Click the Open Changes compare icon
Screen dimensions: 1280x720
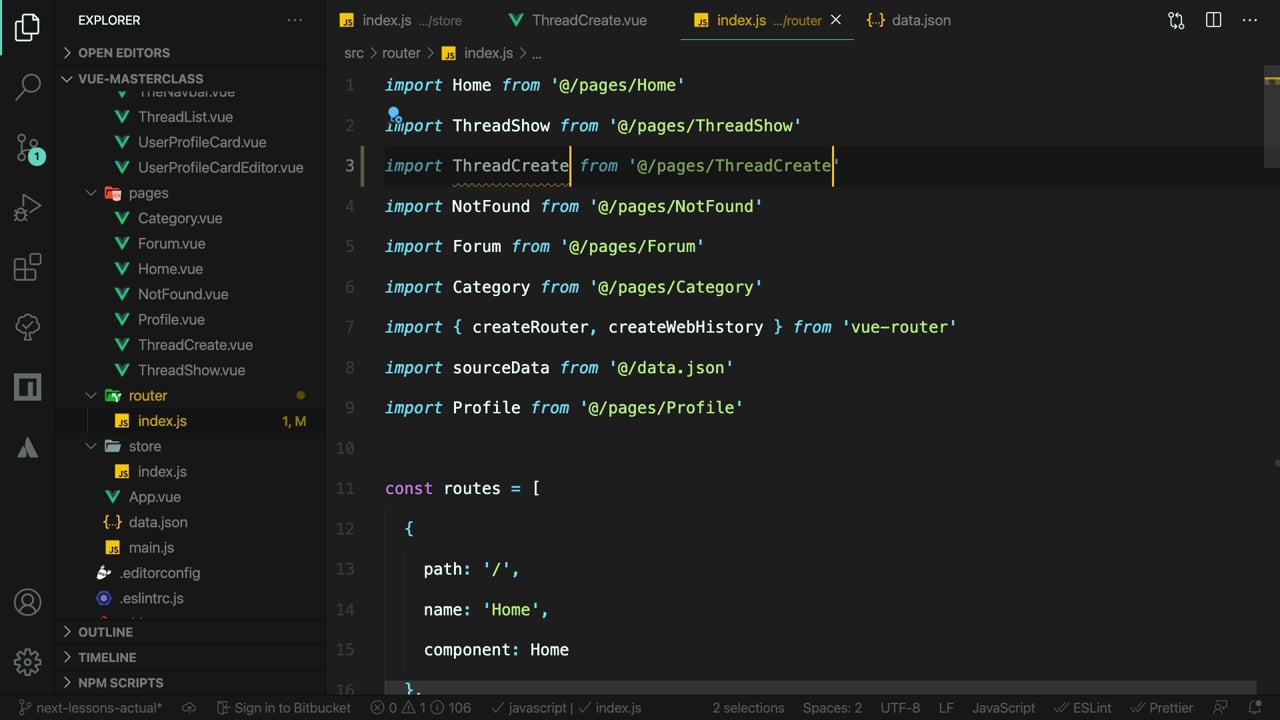[x=1176, y=20]
